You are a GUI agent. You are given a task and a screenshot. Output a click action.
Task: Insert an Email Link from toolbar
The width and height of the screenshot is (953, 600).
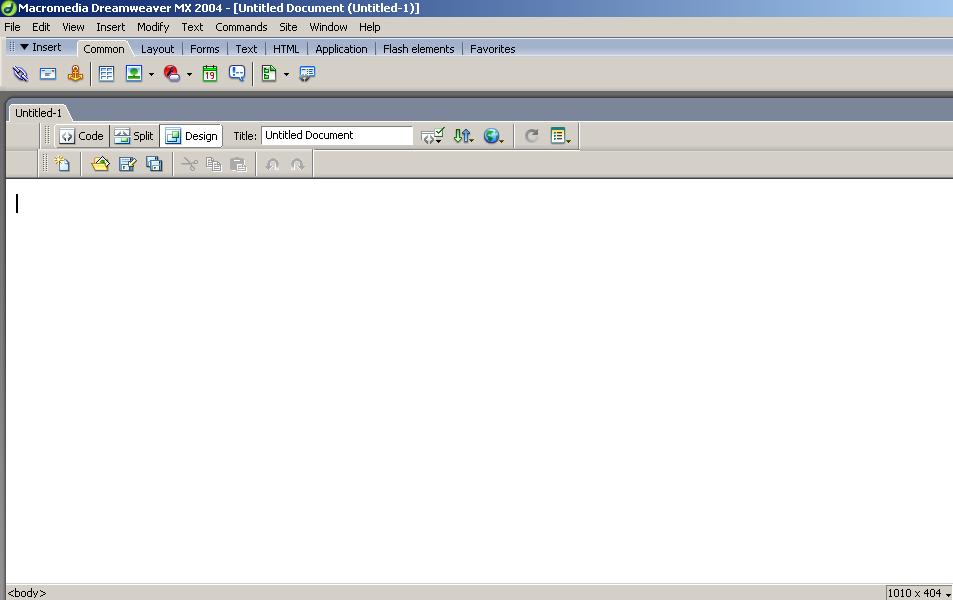tap(47, 74)
